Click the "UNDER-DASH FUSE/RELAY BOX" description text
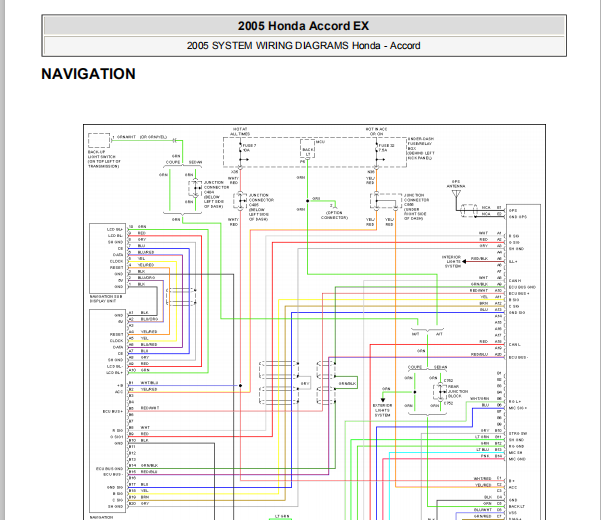Image resolution: width=601 pixels, height=520 pixels. [420, 148]
